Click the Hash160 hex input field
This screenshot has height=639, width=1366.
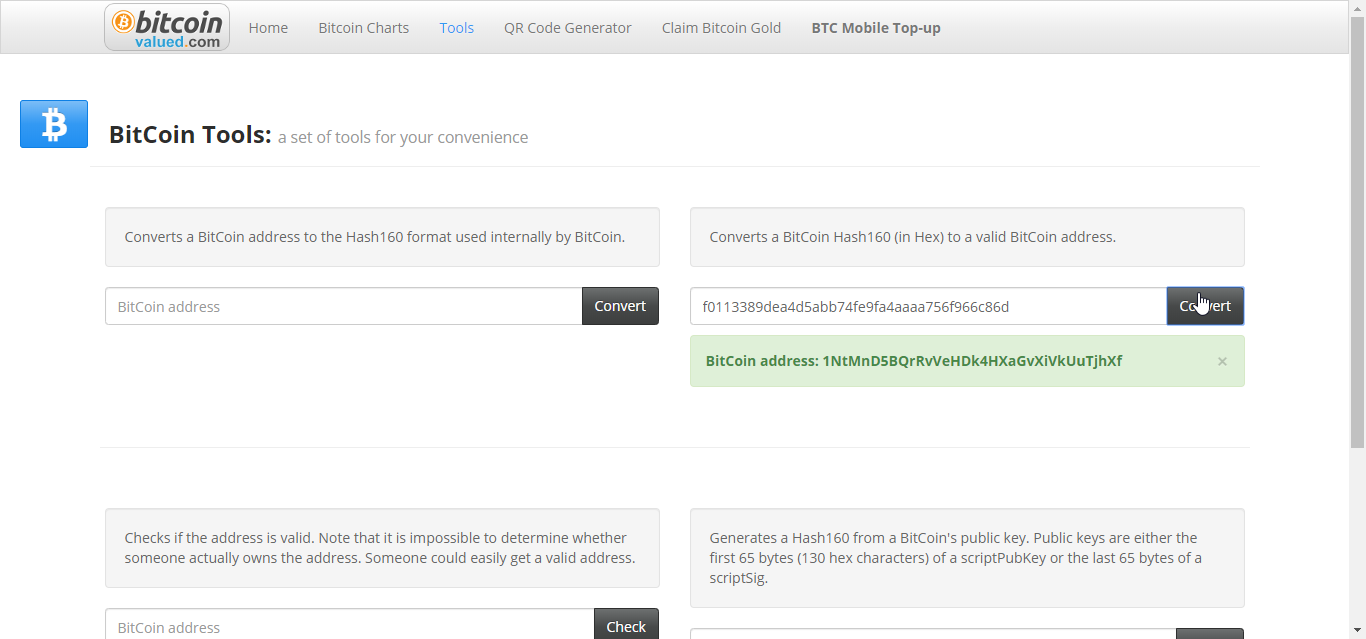pos(929,306)
